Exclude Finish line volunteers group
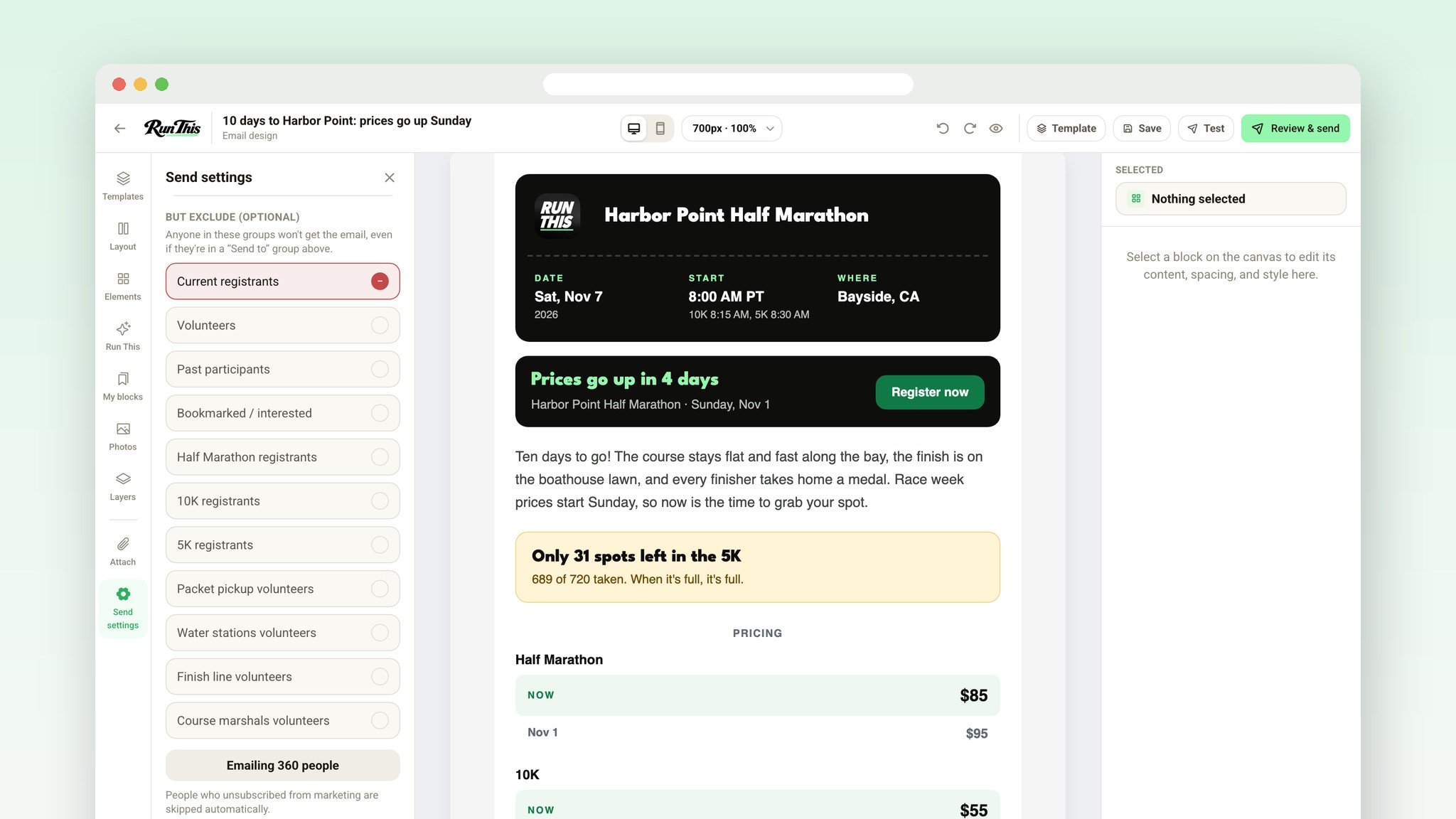The image size is (1456, 819). 283,677
